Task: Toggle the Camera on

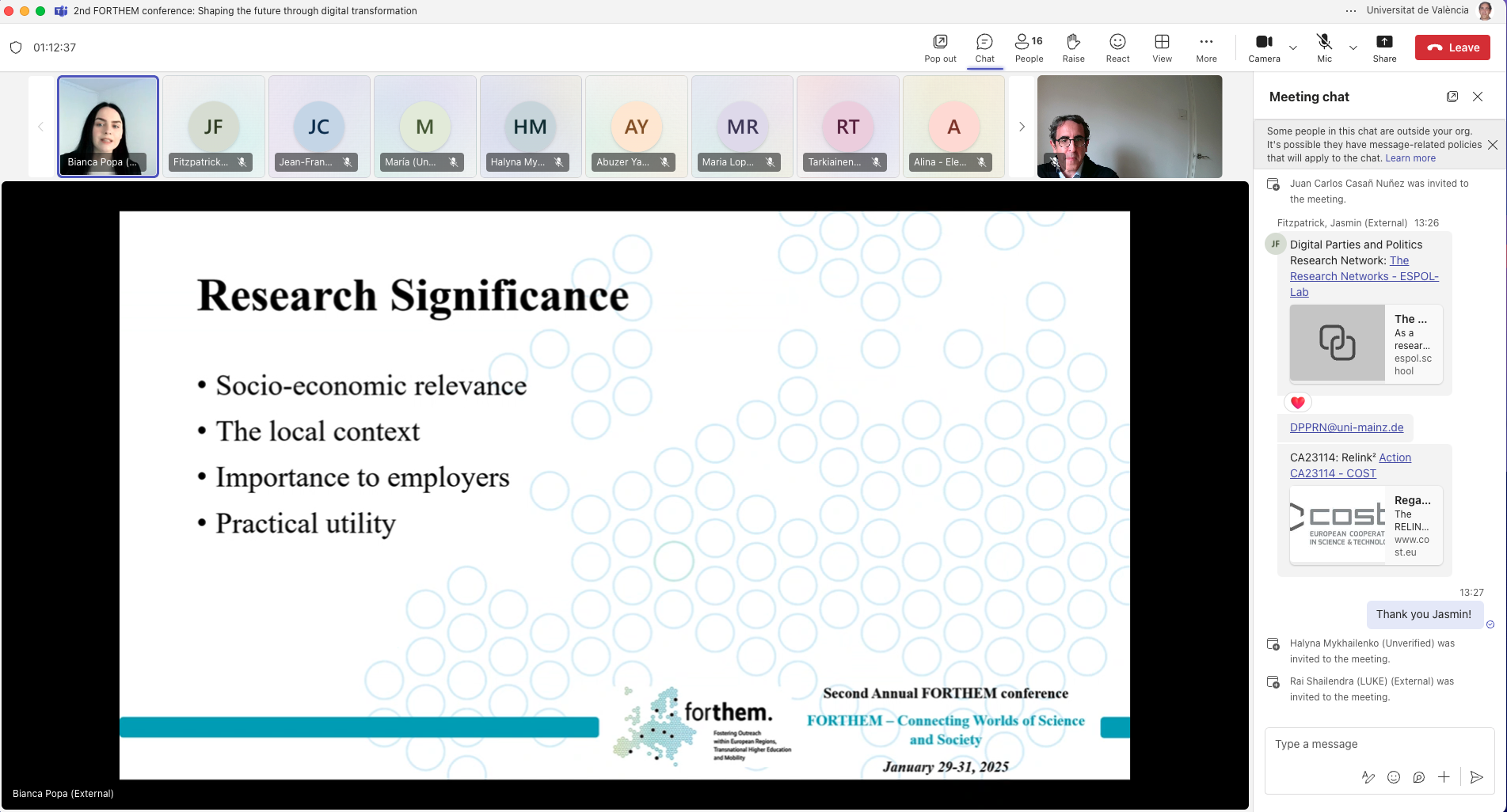Action: 1264,47
